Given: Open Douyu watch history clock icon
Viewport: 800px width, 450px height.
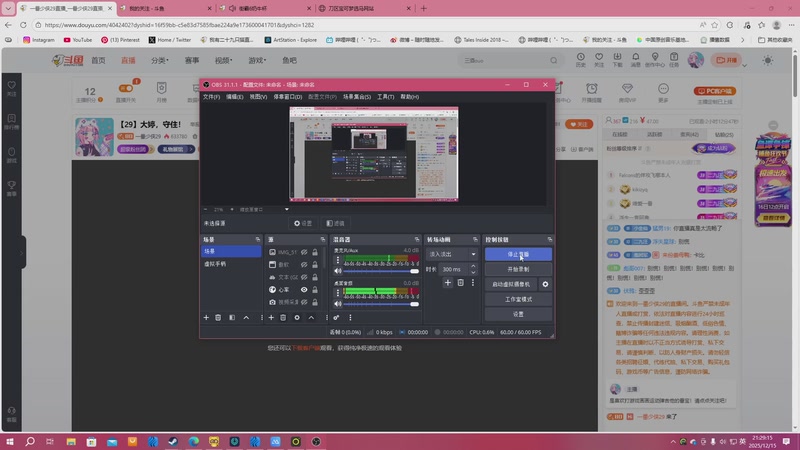Looking at the screenshot, I should [581, 59].
